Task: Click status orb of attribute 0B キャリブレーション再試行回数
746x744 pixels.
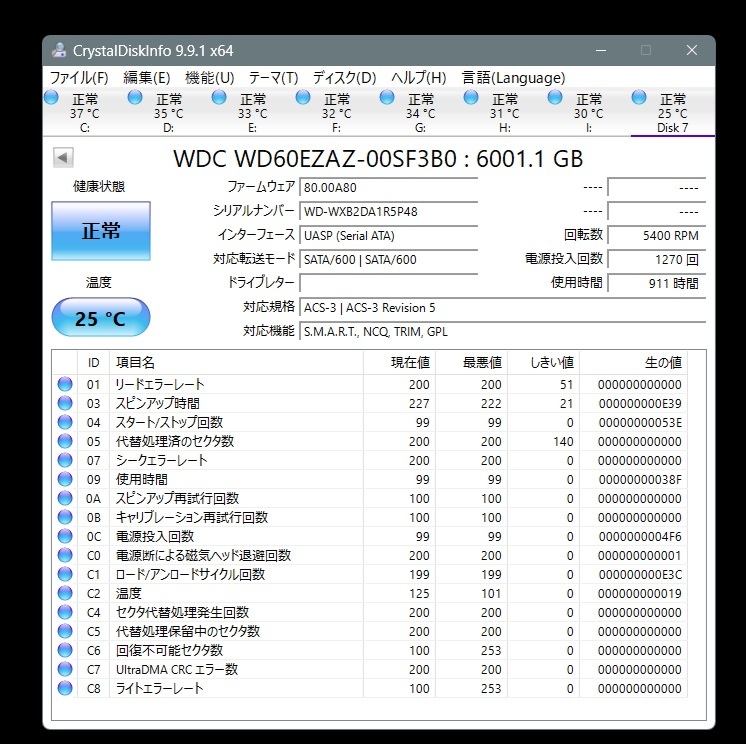Action: 65,517
